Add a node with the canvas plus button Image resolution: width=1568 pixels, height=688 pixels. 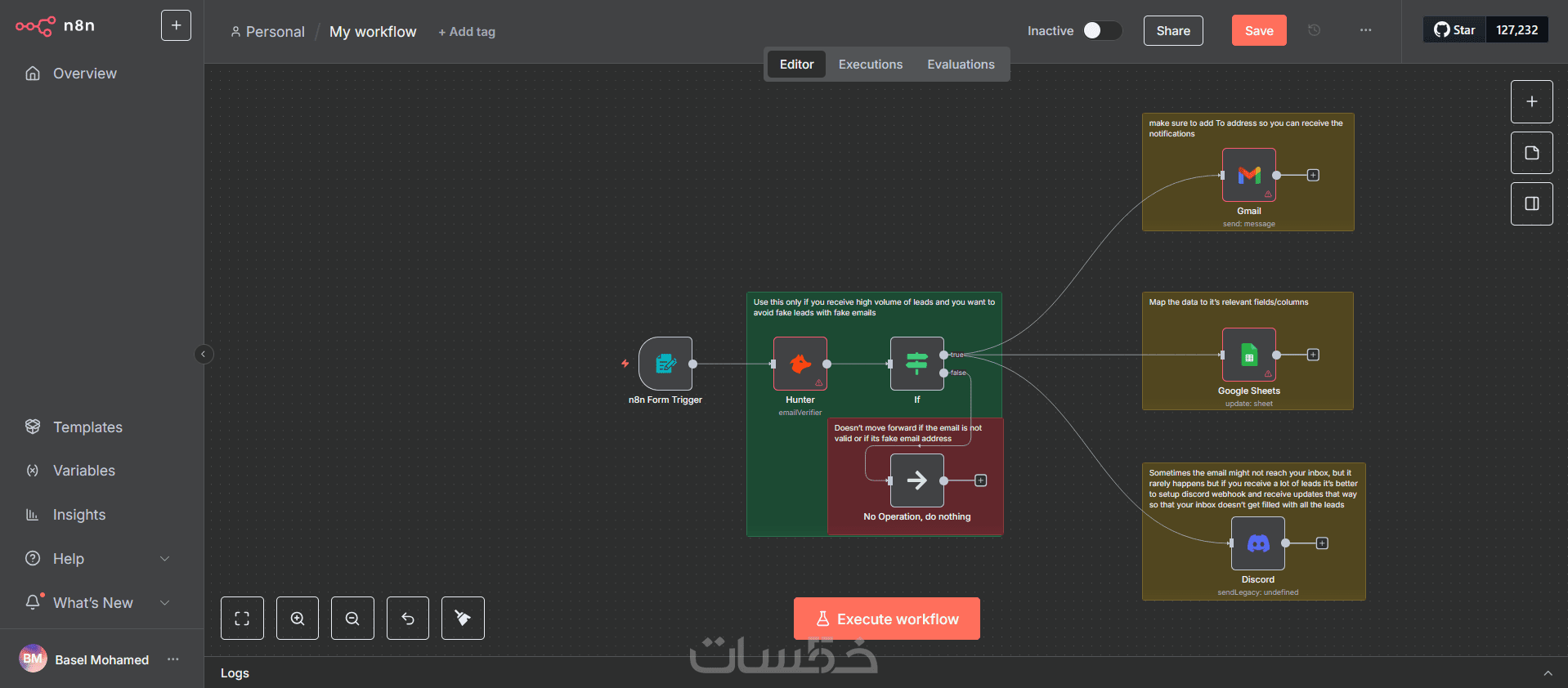(1532, 102)
